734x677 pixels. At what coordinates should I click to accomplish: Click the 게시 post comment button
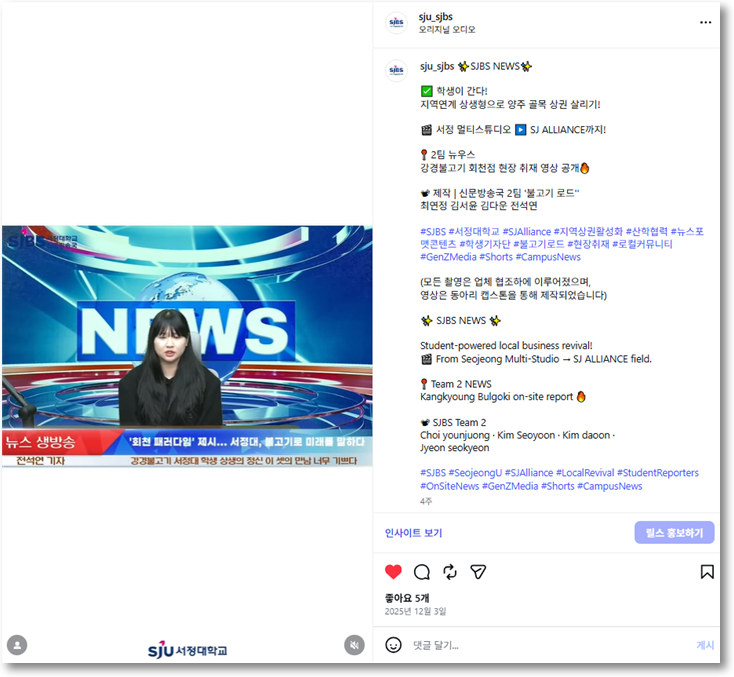(705, 645)
